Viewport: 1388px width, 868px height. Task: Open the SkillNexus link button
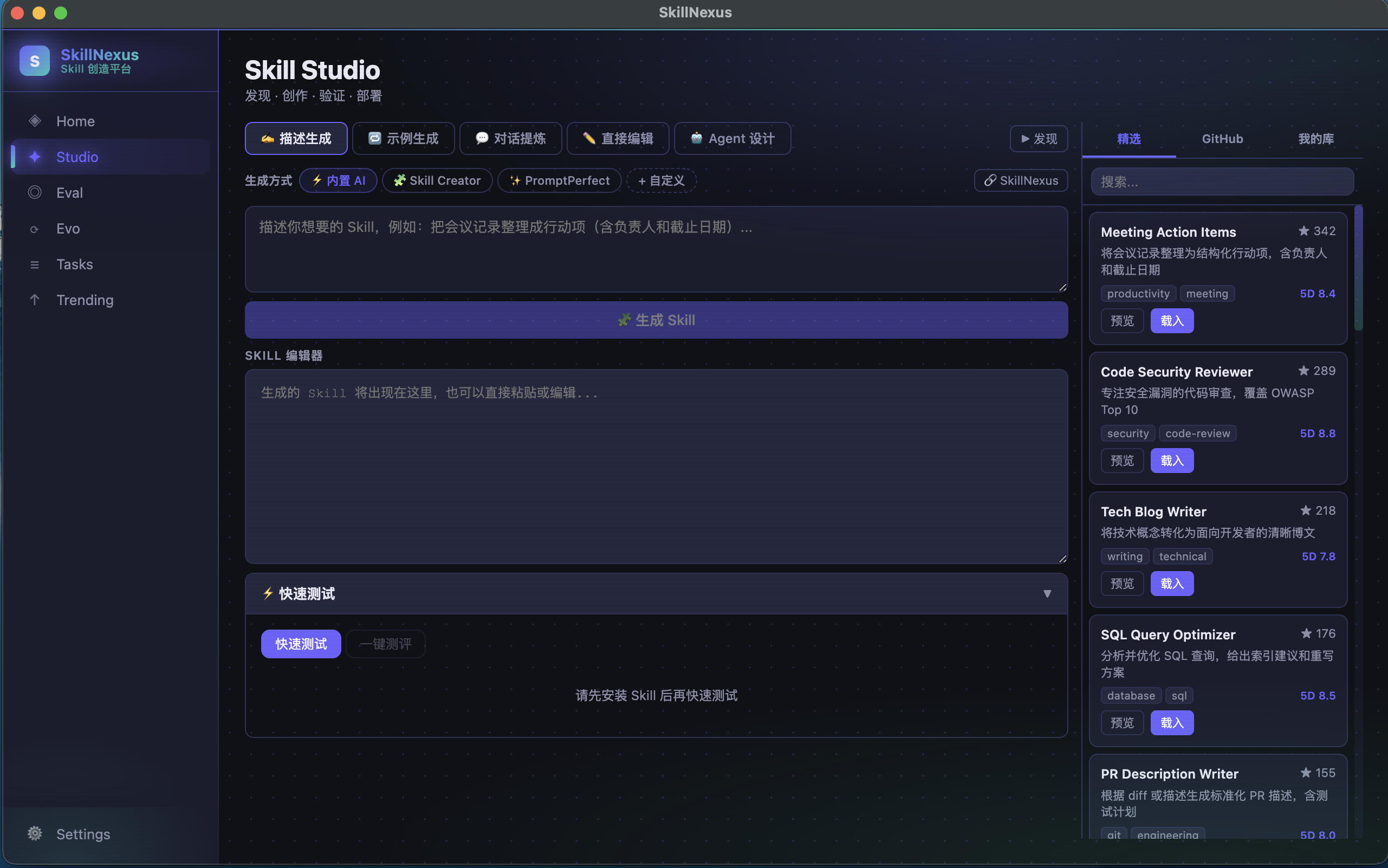click(1020, 180)
